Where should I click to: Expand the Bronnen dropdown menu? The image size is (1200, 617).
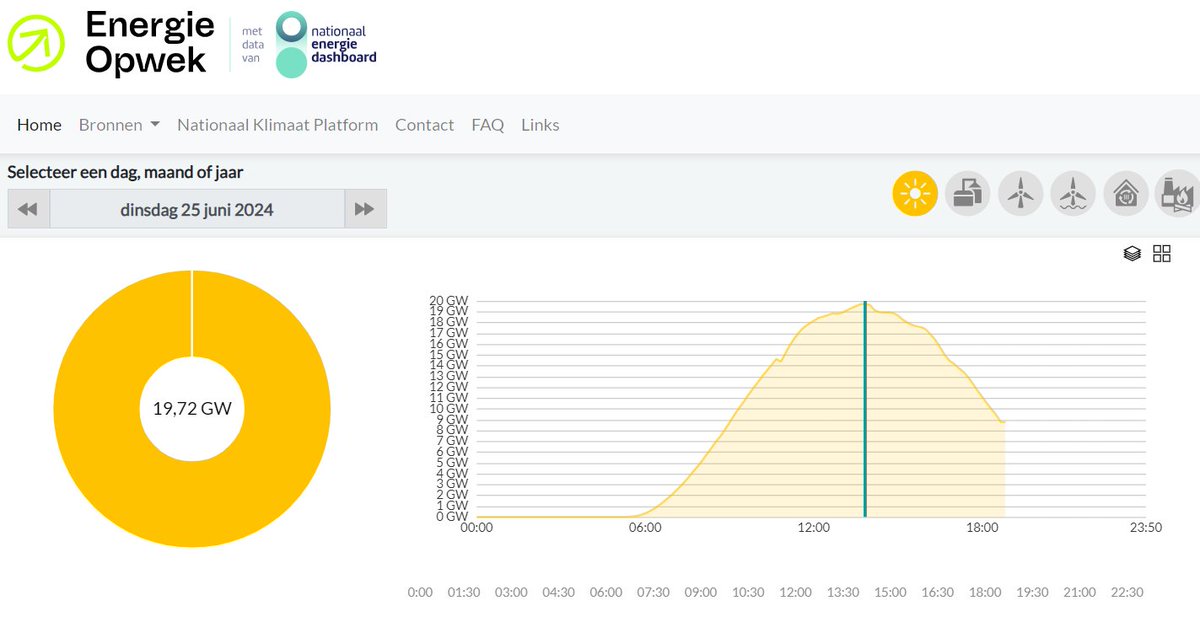pos(120,125)
